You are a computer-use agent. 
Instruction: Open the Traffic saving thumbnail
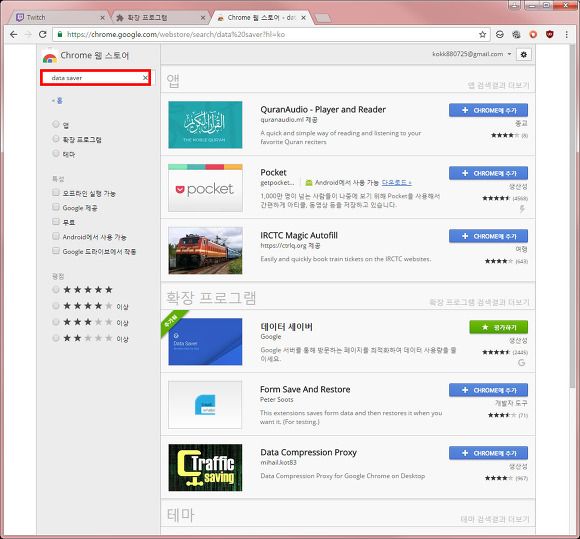205,468
